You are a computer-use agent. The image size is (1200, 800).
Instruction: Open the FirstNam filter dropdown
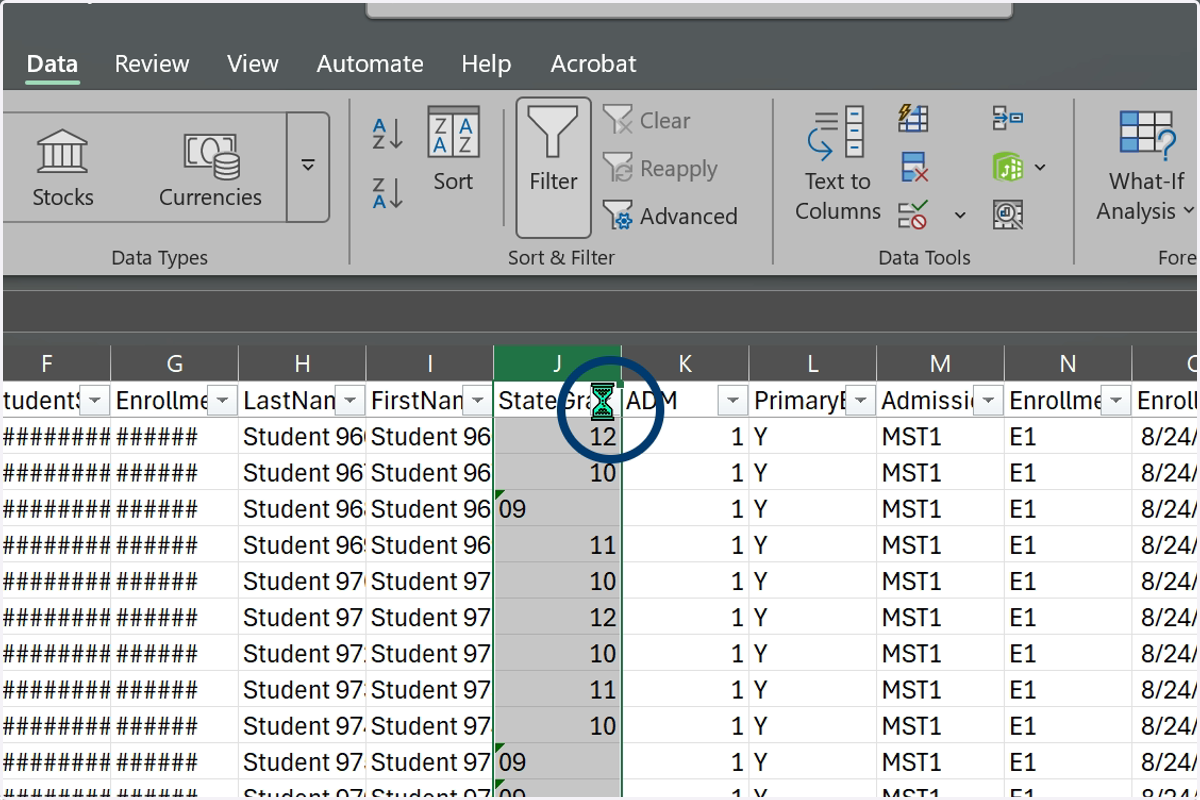click(x=478, y=401)
